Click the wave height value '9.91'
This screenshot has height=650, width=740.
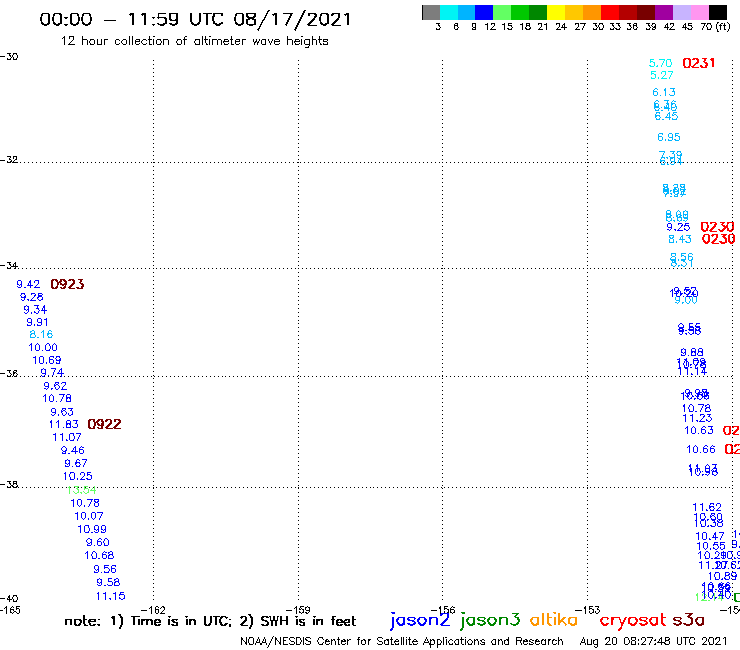tap(37, 322)
